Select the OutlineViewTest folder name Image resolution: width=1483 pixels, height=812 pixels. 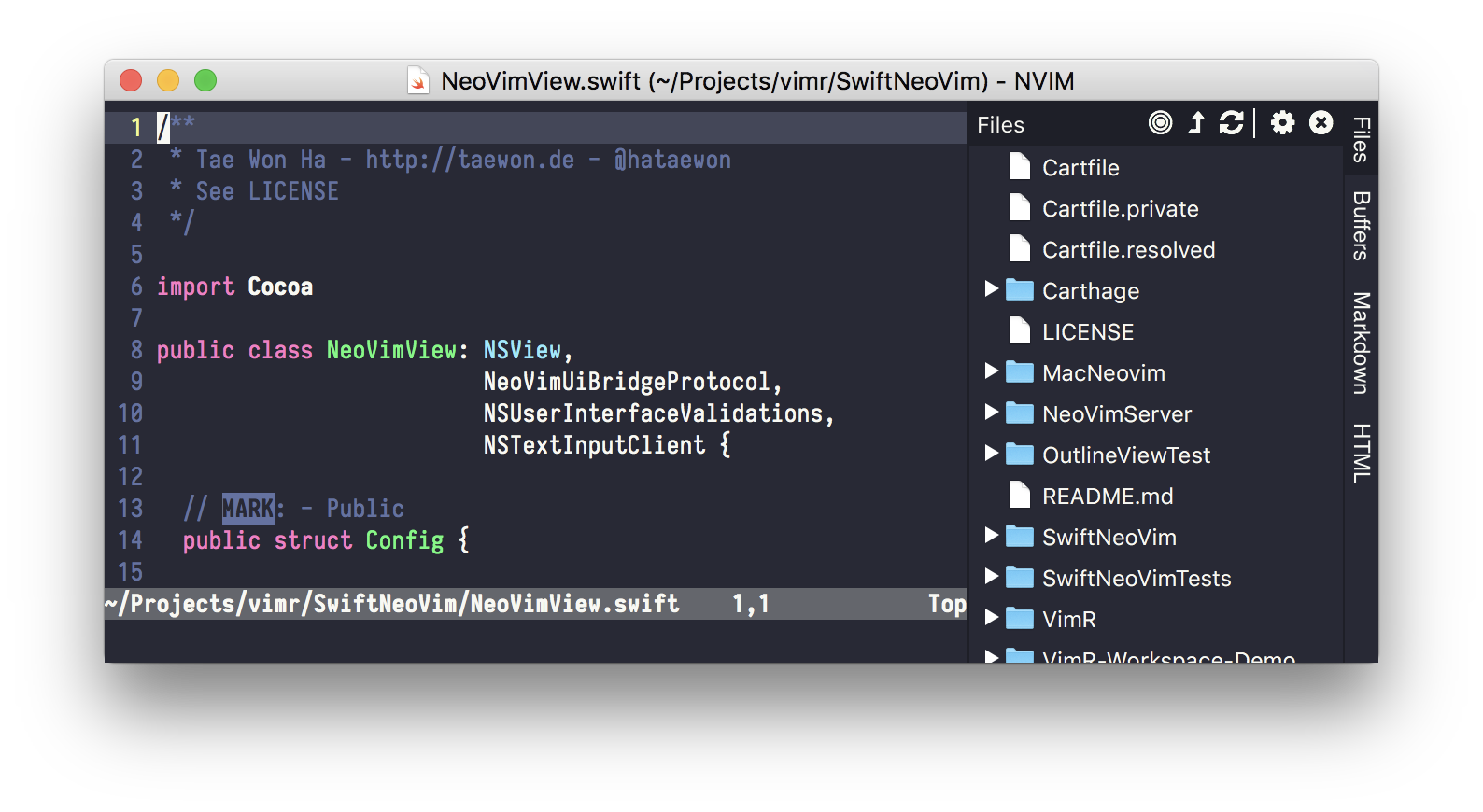[1126, 455]
